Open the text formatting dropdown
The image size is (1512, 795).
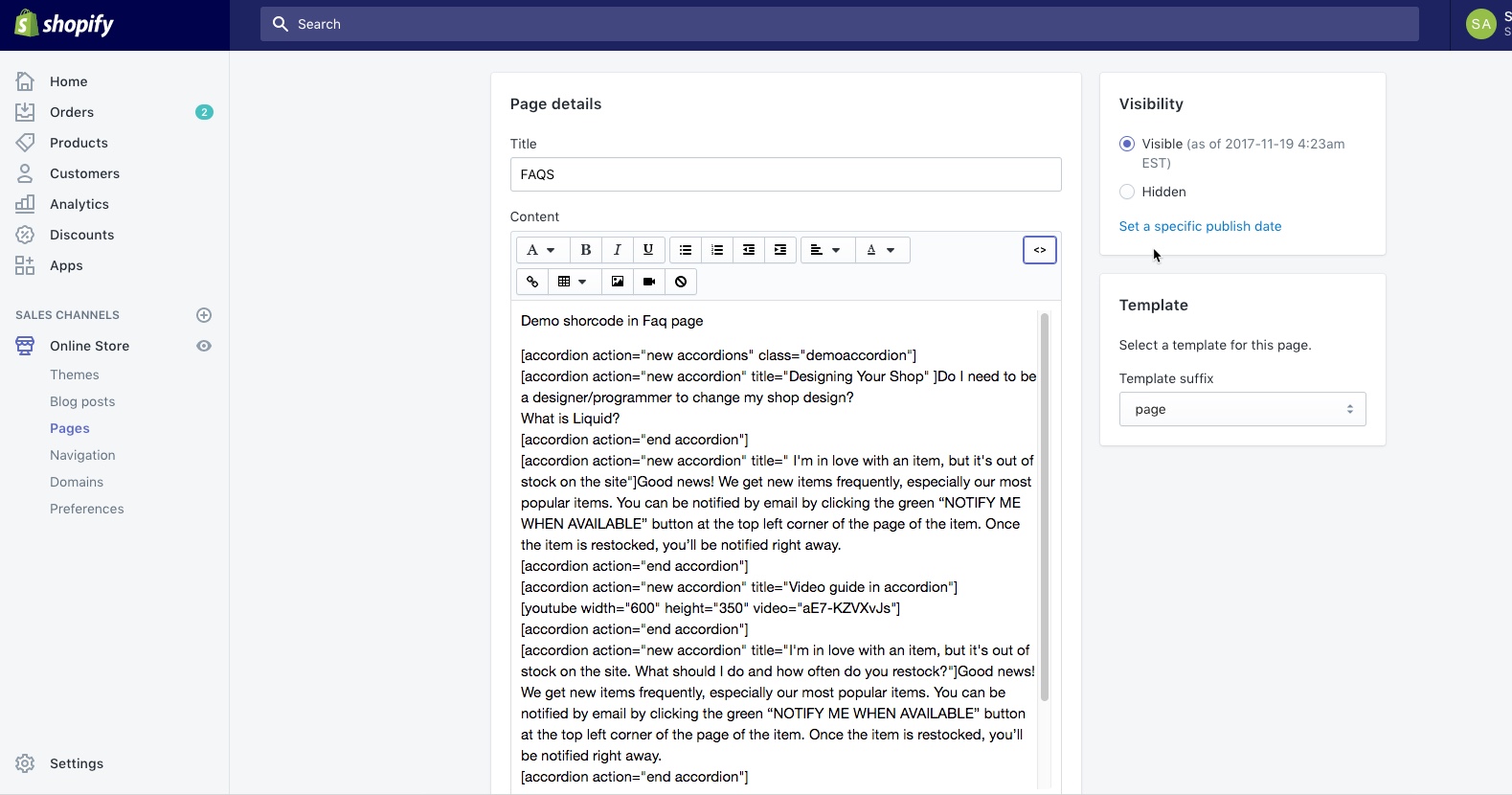(x=542, y=250)
